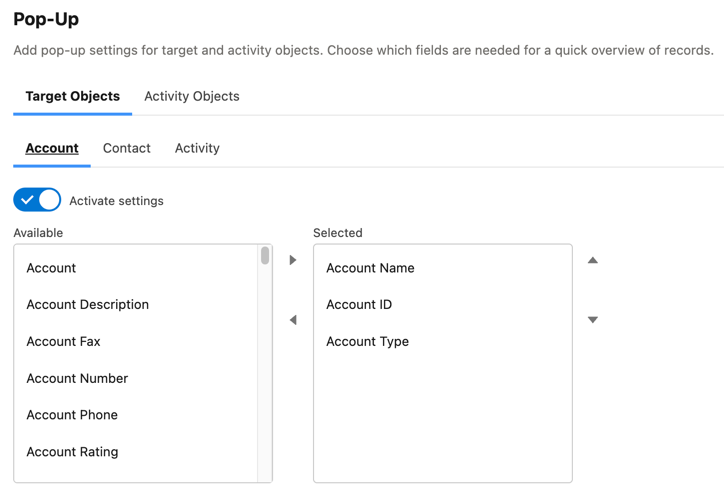Choose Account Rating available field
The width and height of the screenshot is (724, 501).
pyautogui.click(x=72, y=452)
